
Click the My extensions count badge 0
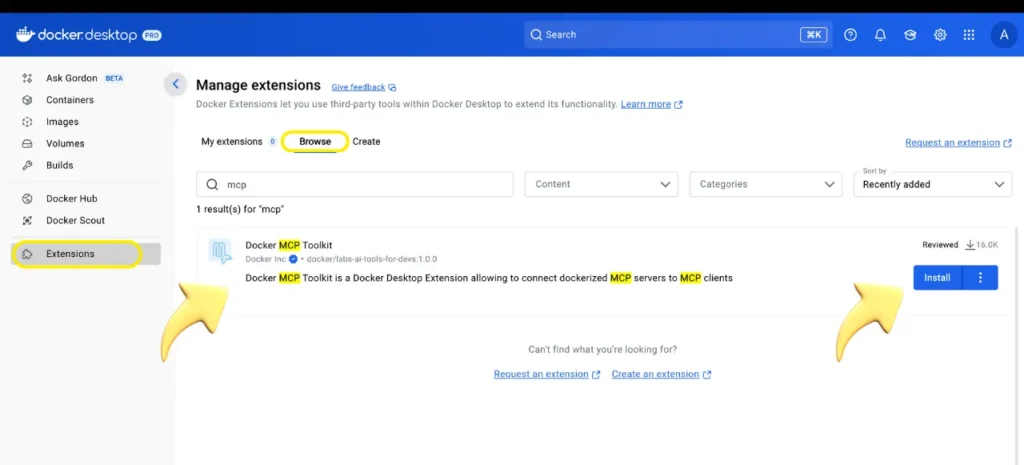272,142
